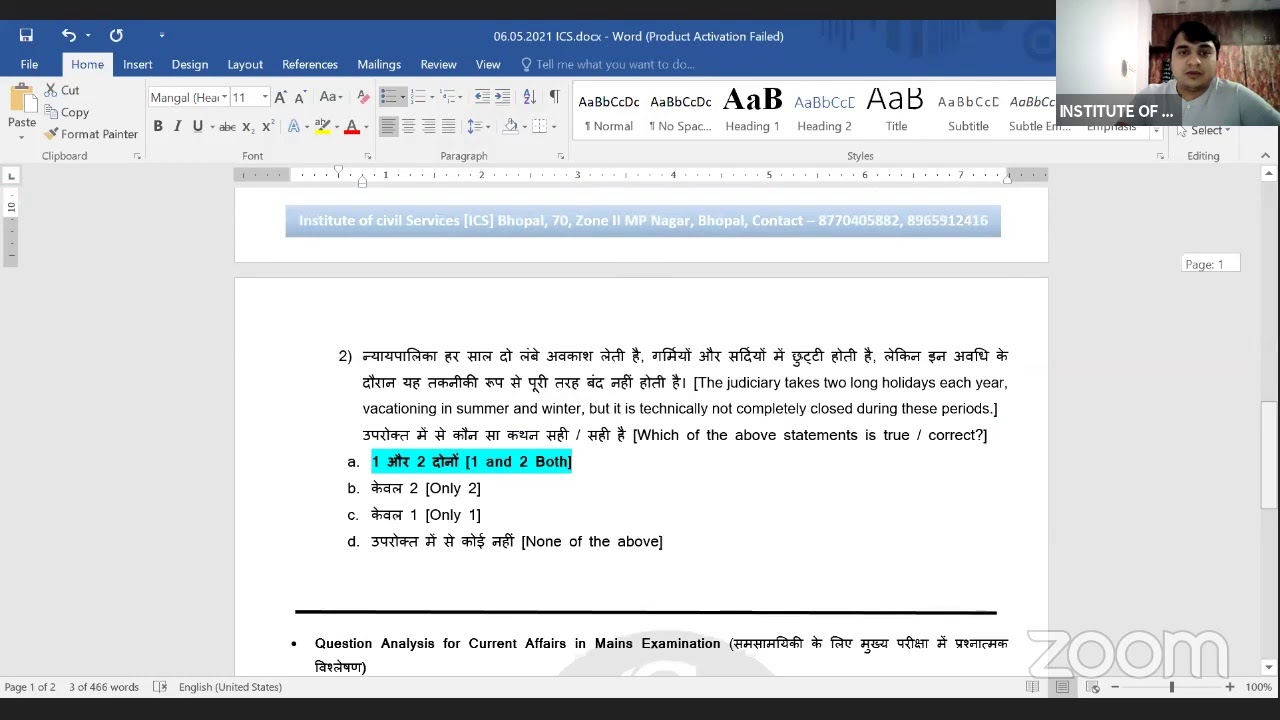Open the View tab

[488, 64]
